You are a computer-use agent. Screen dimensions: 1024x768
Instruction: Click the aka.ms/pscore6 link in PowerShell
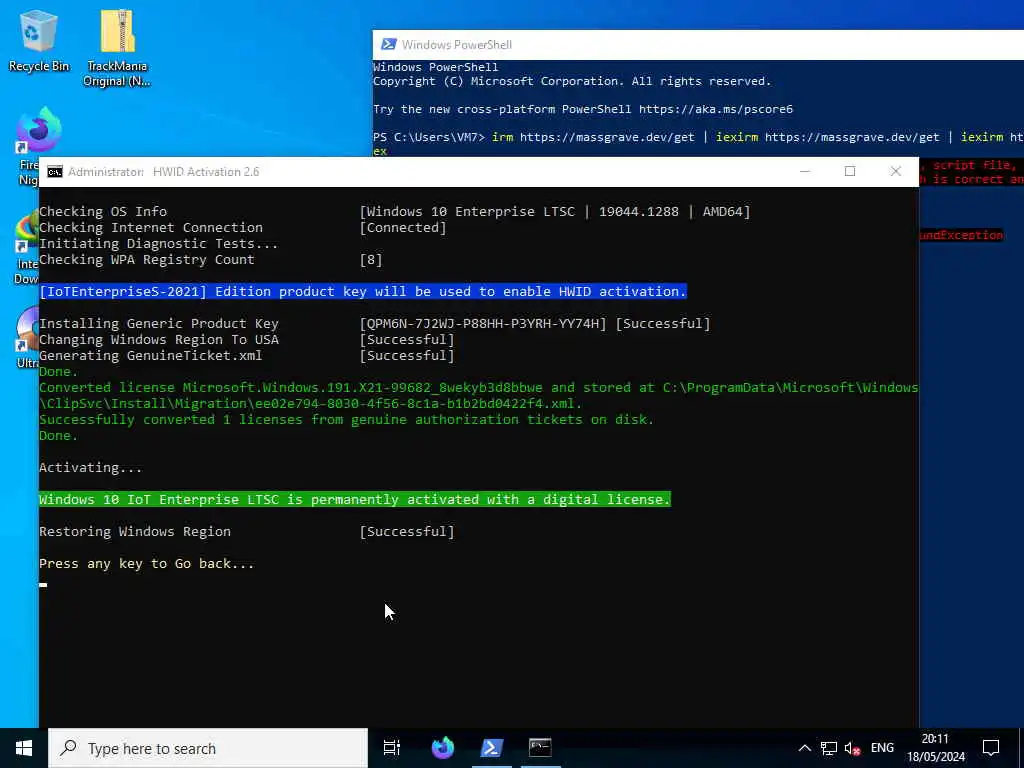[716, 109]
